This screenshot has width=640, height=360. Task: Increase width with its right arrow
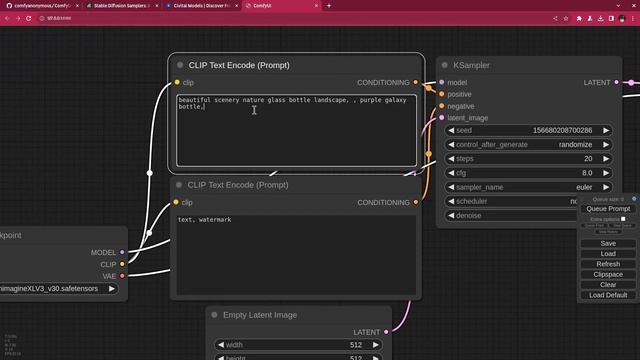point(376,345)
